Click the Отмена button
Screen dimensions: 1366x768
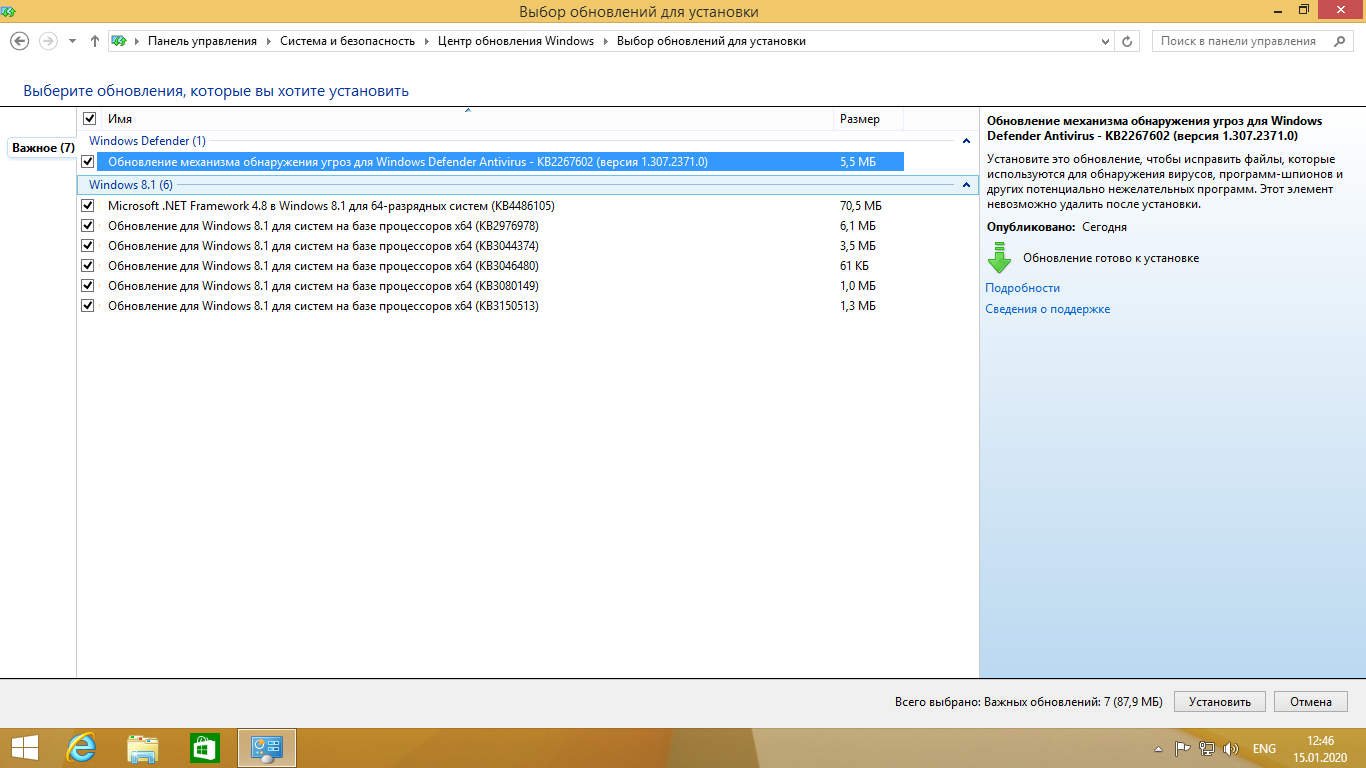[1311, 702]
